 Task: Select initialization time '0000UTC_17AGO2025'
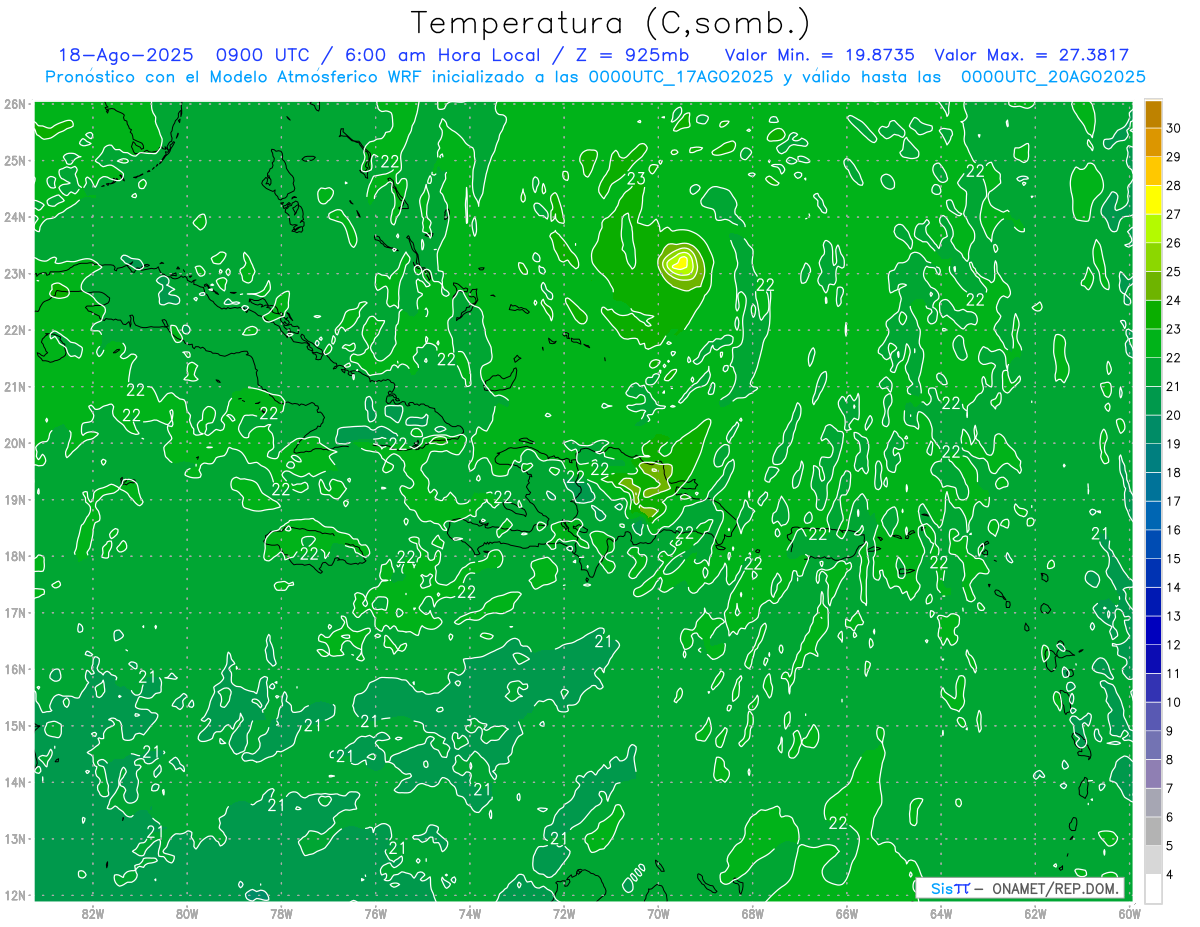(x=681, y=77)
